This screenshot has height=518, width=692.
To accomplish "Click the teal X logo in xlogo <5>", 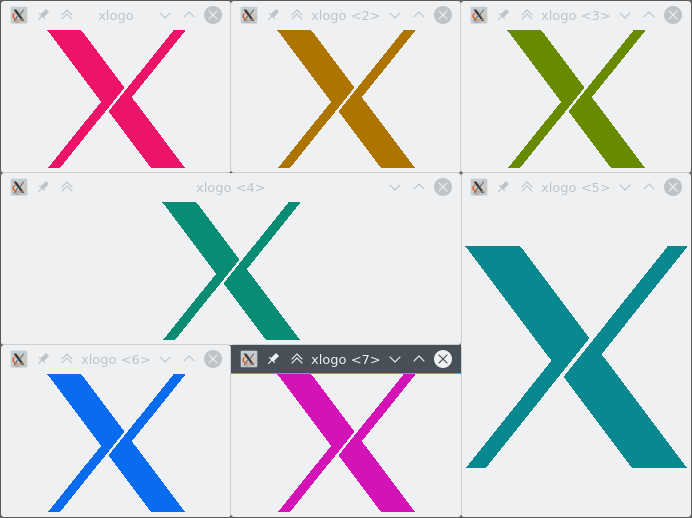I will 576,357.
